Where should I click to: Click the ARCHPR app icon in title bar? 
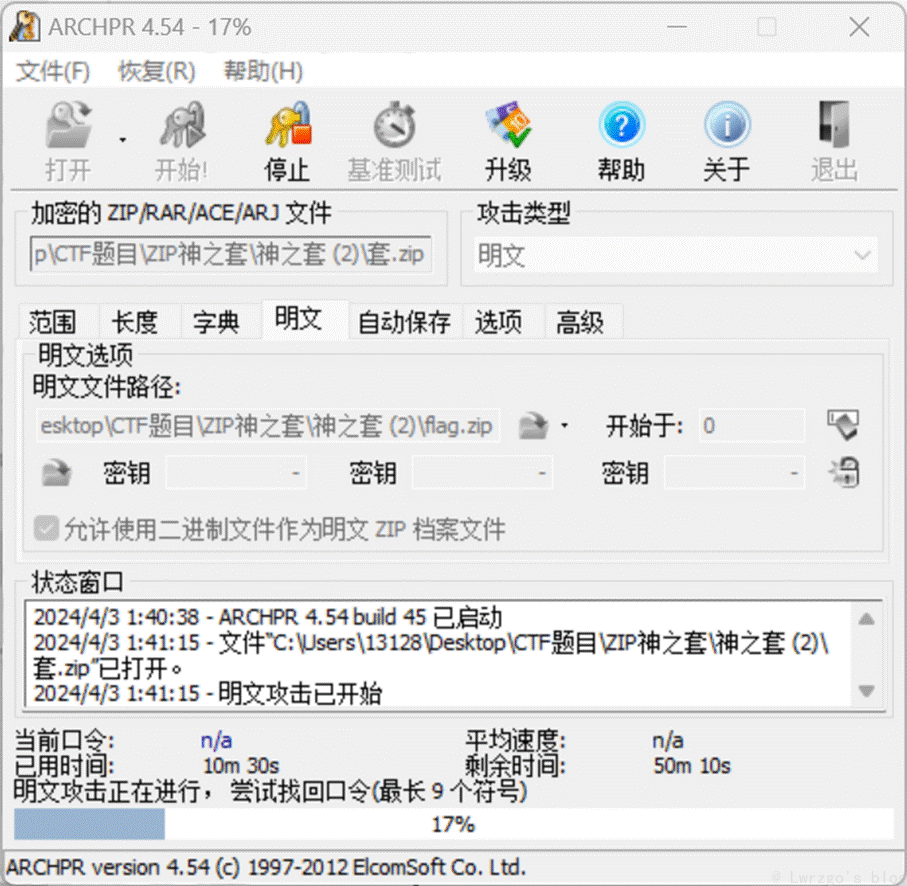click(24, 27)
